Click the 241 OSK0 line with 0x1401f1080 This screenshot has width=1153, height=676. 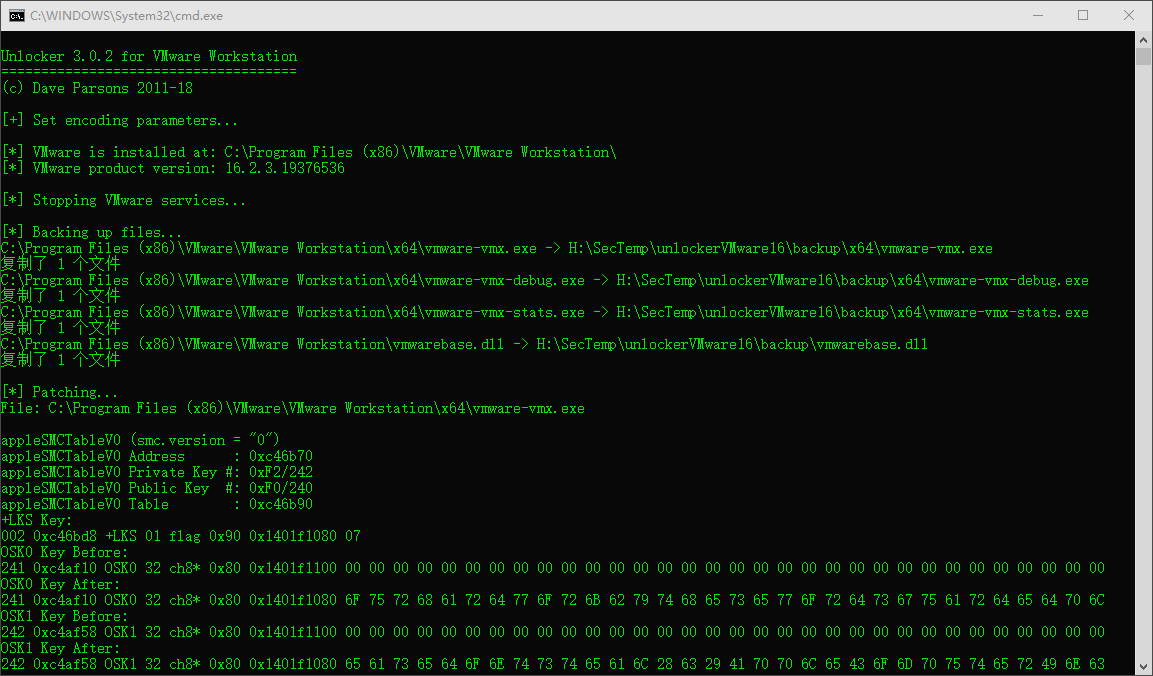point(553,600)
